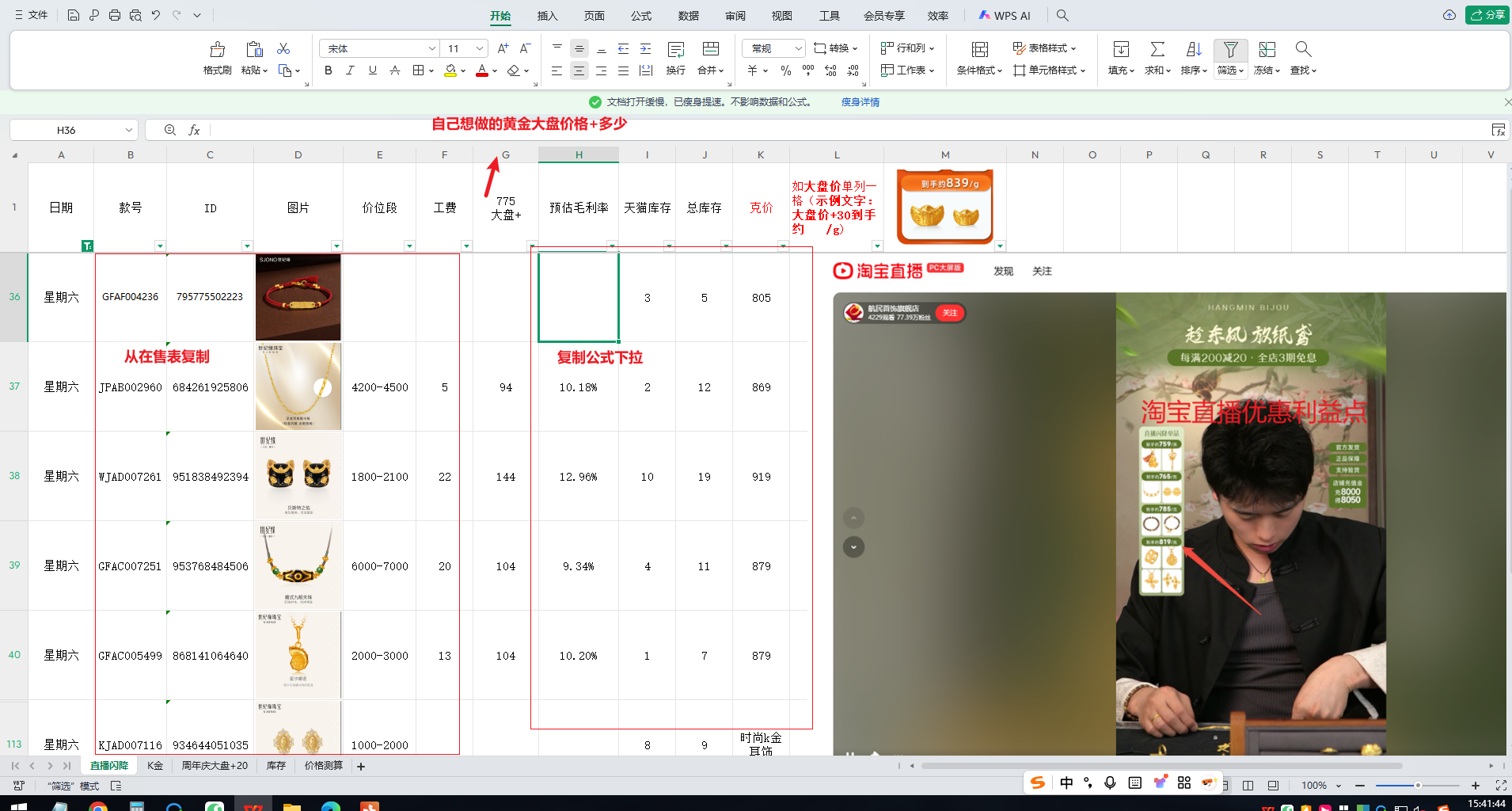Viewport: 1512px width, 811px height.
Task: Toggle strikethrough text formatting
Action: click(395, 70)
